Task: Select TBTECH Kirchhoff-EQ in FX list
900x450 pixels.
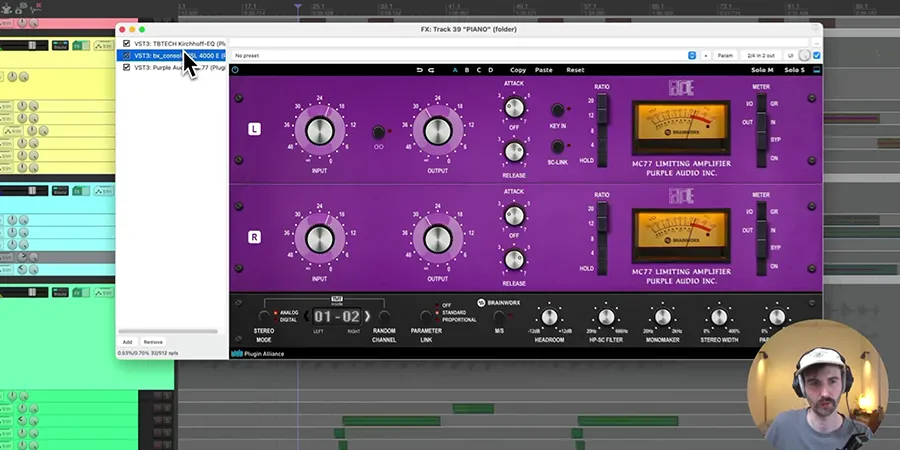Action: click(180, 44)
